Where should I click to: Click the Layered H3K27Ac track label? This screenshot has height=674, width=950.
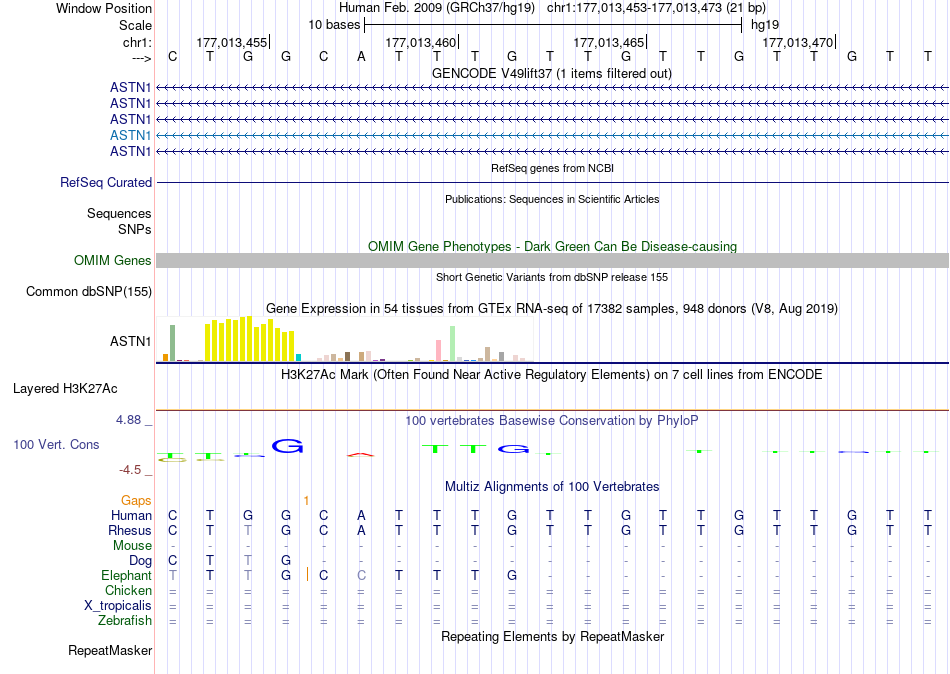(65, 389)
